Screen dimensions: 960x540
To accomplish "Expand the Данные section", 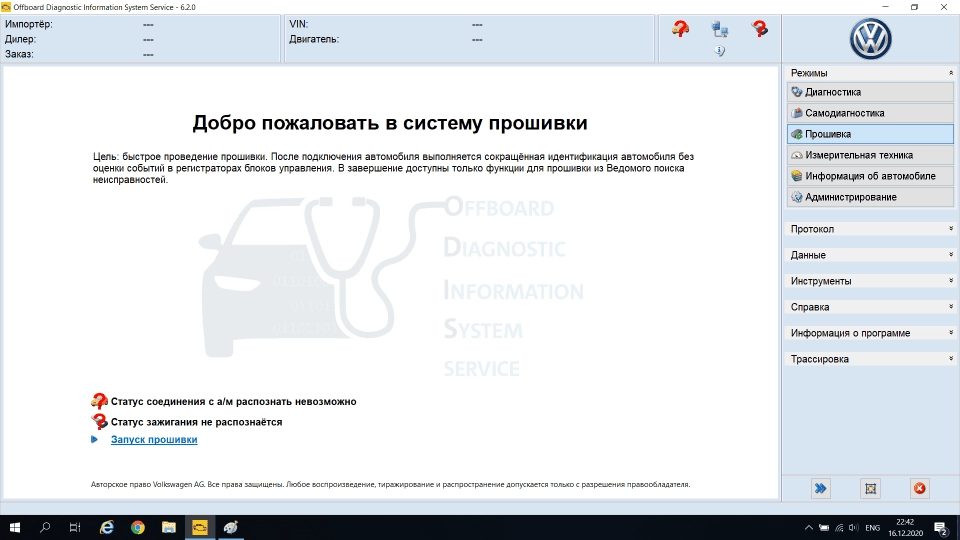I will [870, 255].
